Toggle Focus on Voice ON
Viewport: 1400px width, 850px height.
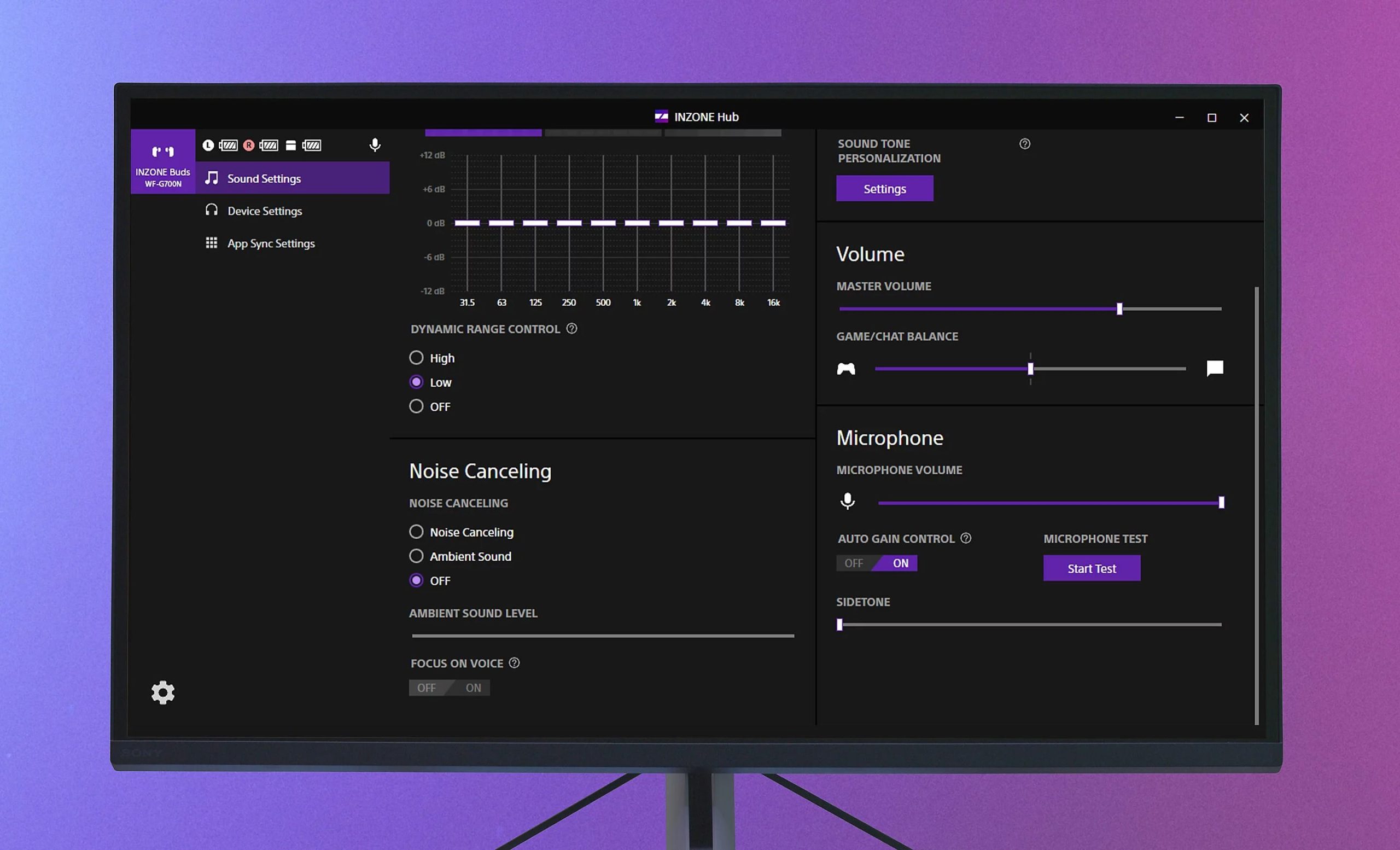[x=472, y=687]
